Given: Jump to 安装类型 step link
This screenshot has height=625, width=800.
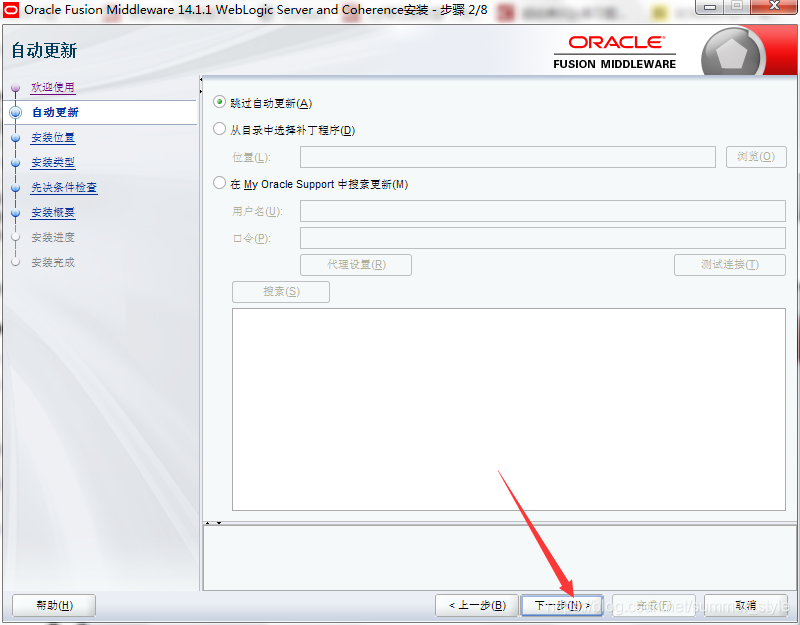Looking at the screenshot, I should coord(53,162).
